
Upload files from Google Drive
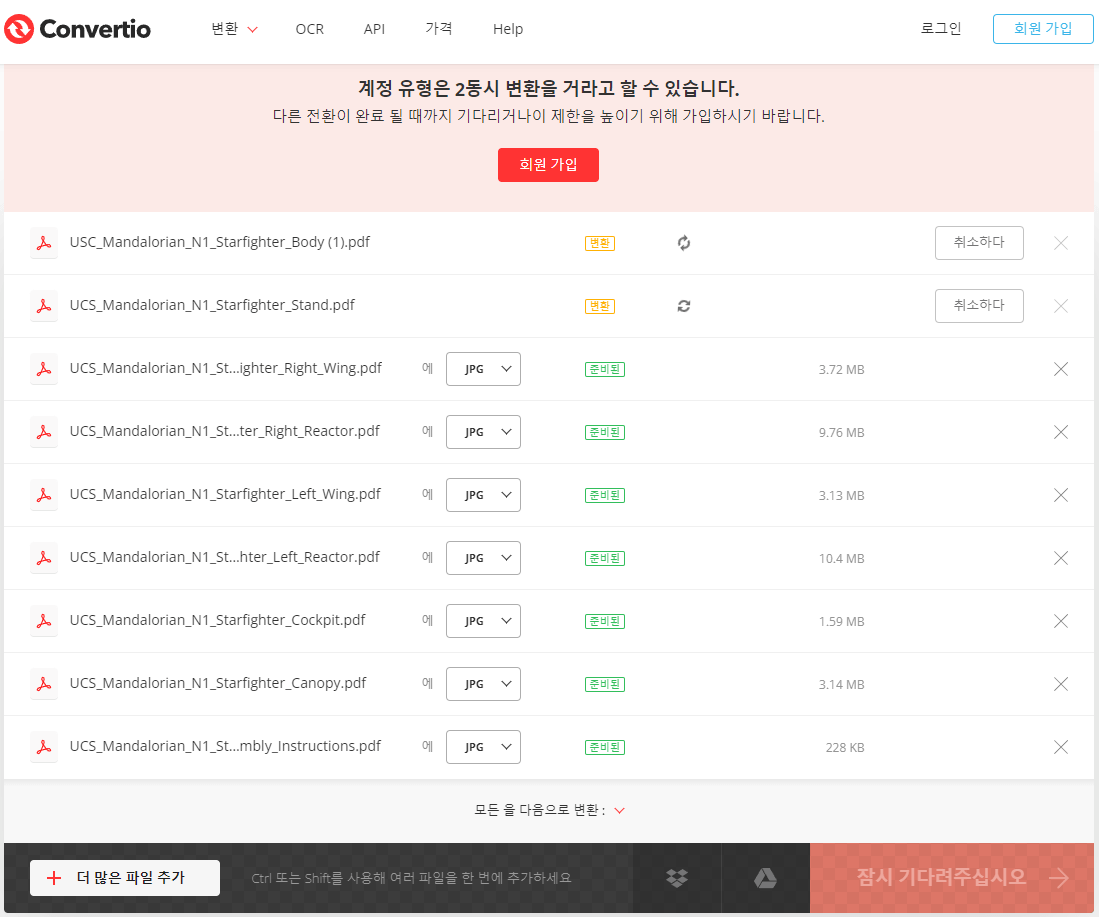[765, 878]
